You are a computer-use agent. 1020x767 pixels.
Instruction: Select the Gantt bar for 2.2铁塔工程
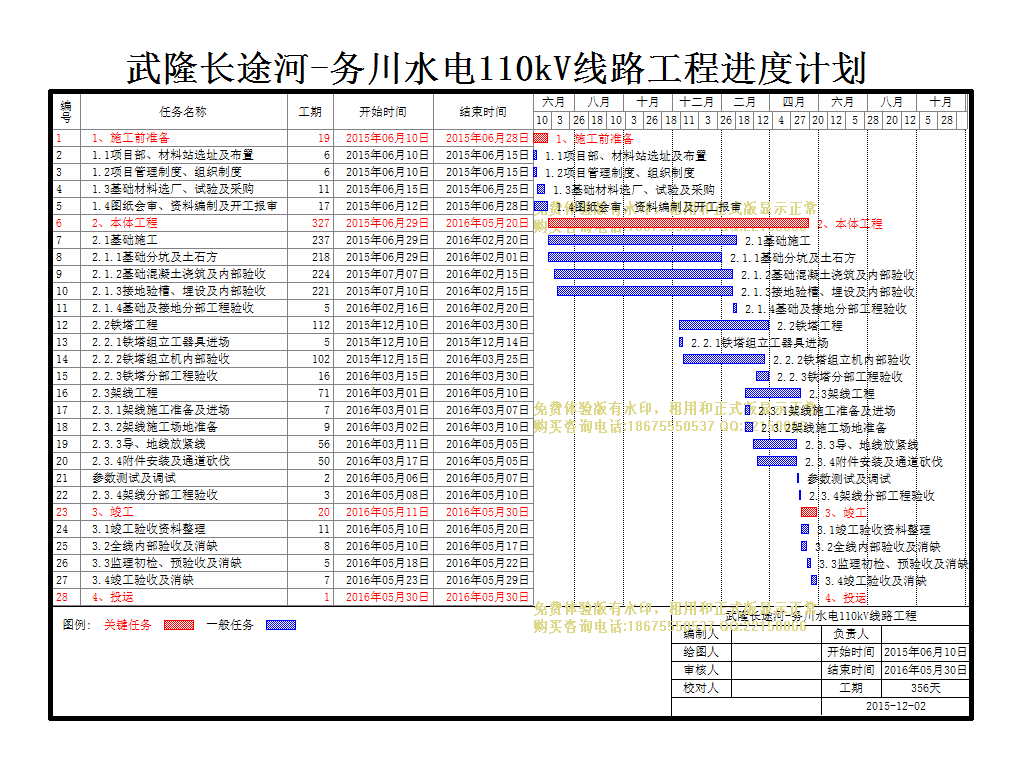[x=724, y=325]
